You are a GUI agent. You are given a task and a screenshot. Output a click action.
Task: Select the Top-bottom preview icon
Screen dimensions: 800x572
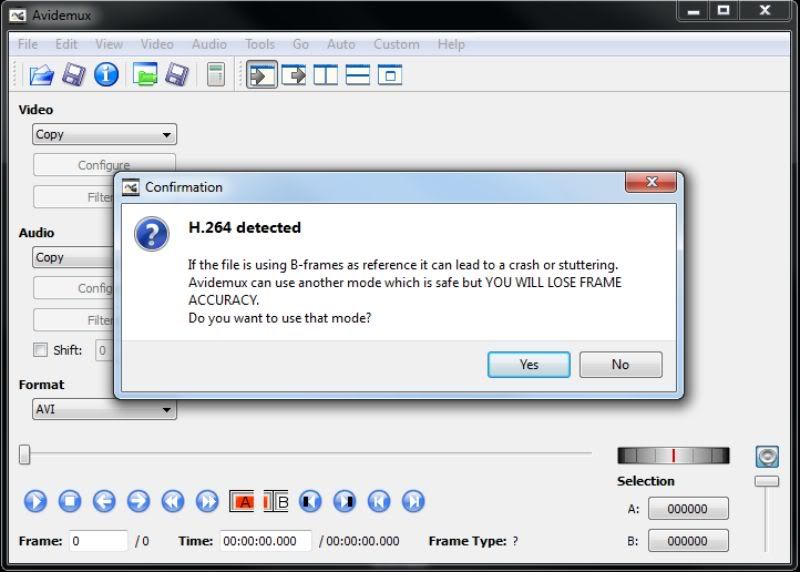(x=358, y=75)
